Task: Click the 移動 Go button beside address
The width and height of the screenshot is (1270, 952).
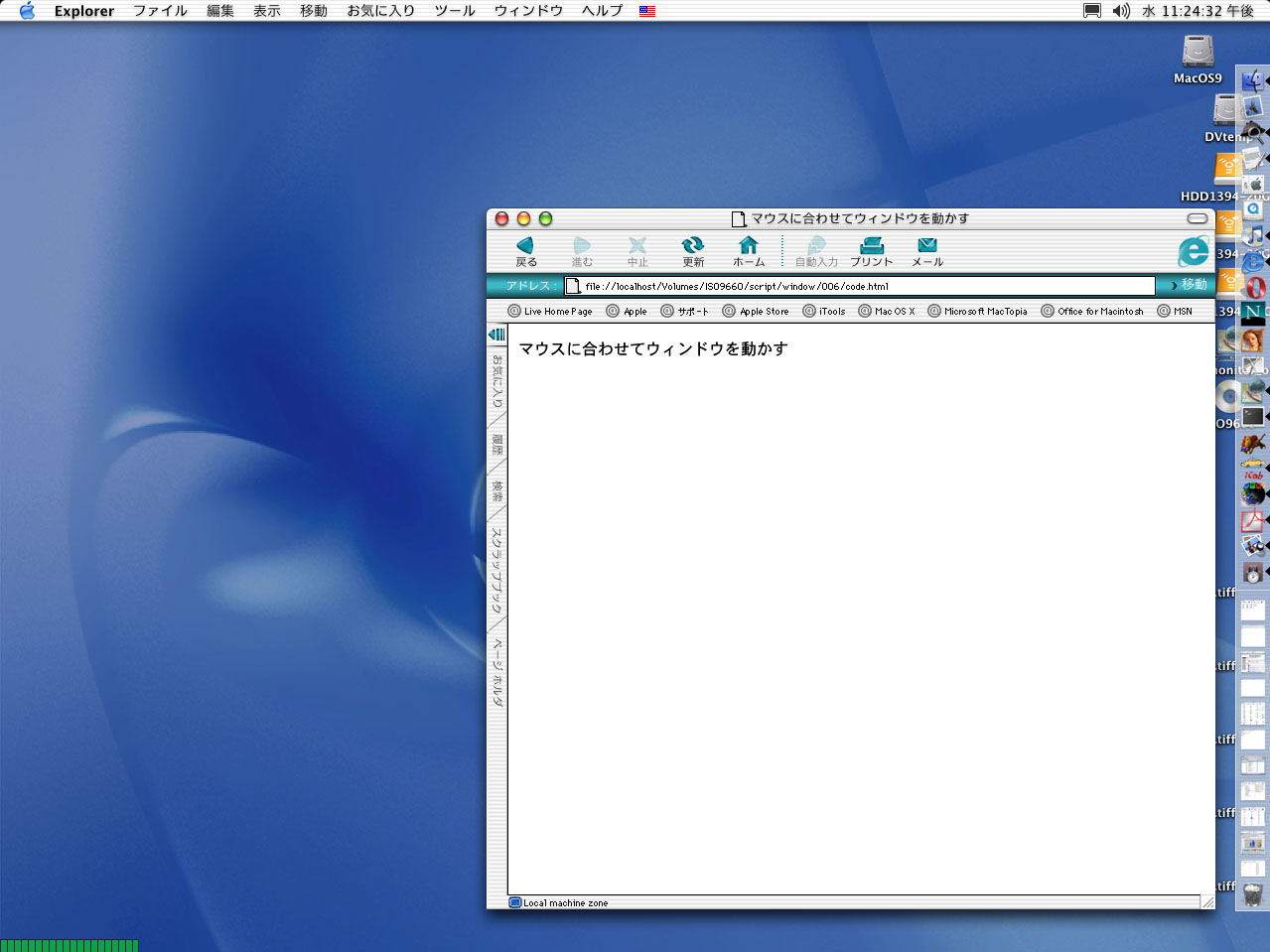Action: click(1189, 285)
